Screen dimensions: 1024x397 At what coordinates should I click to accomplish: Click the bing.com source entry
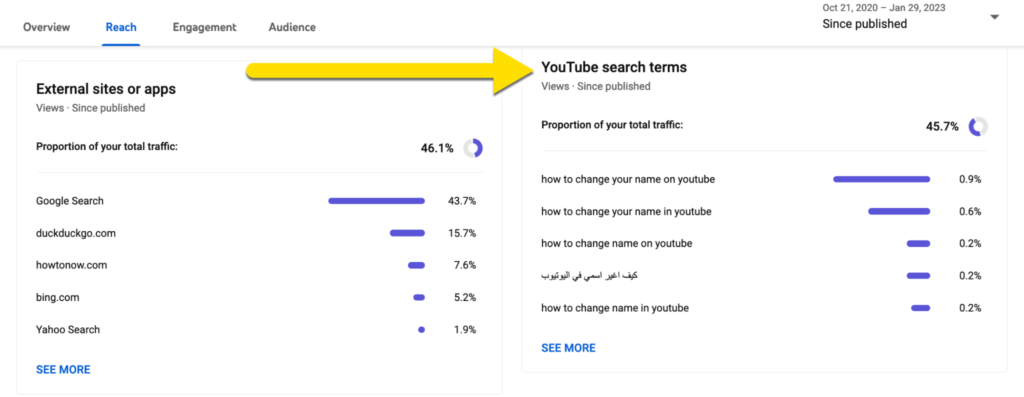click(x=57, y=297)
